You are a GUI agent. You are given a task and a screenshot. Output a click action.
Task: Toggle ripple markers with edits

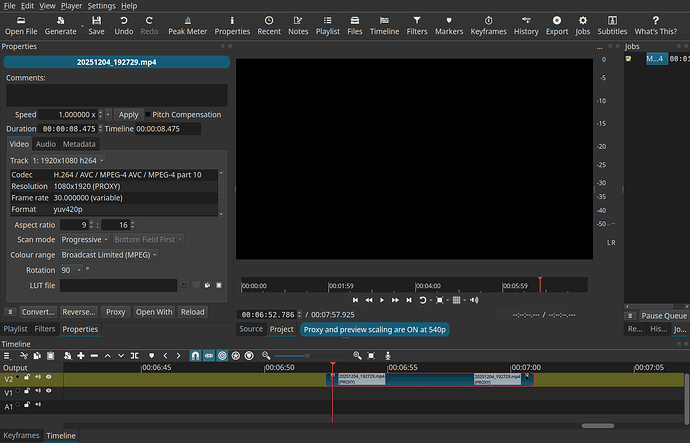(249, 355)
